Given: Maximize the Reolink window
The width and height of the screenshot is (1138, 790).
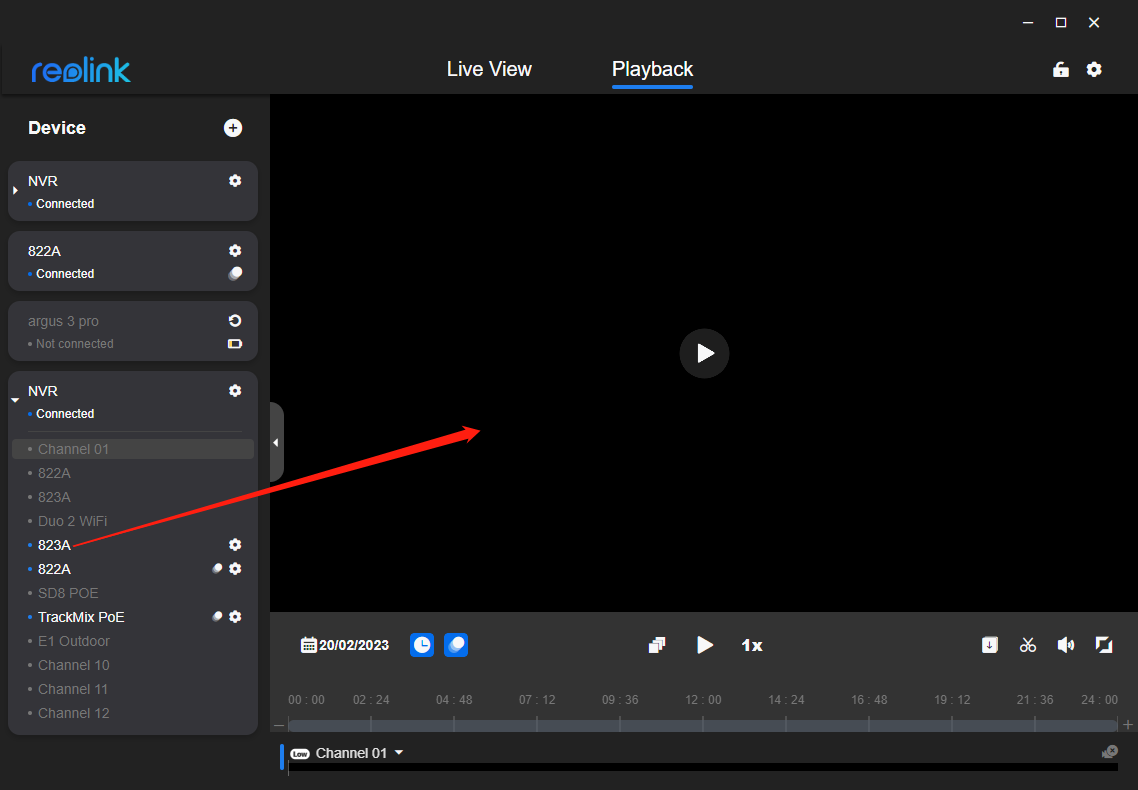Looking at the screenshot, I should (x=1061, y=22).
